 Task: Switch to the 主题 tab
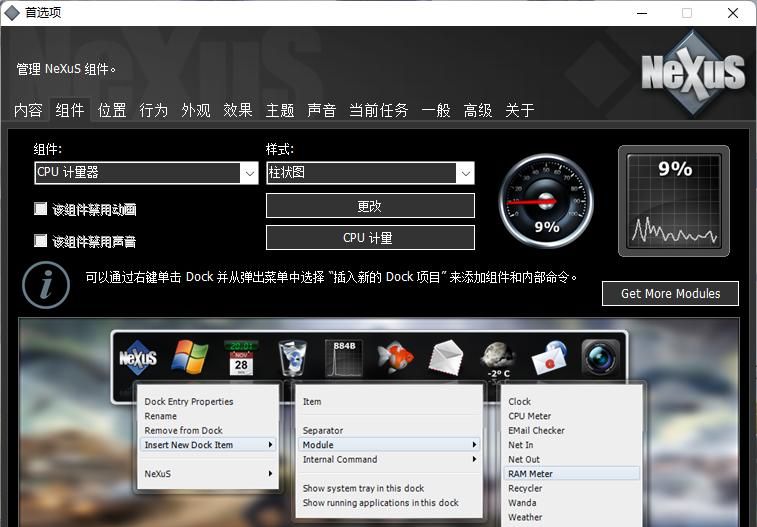tap(280, 110)
